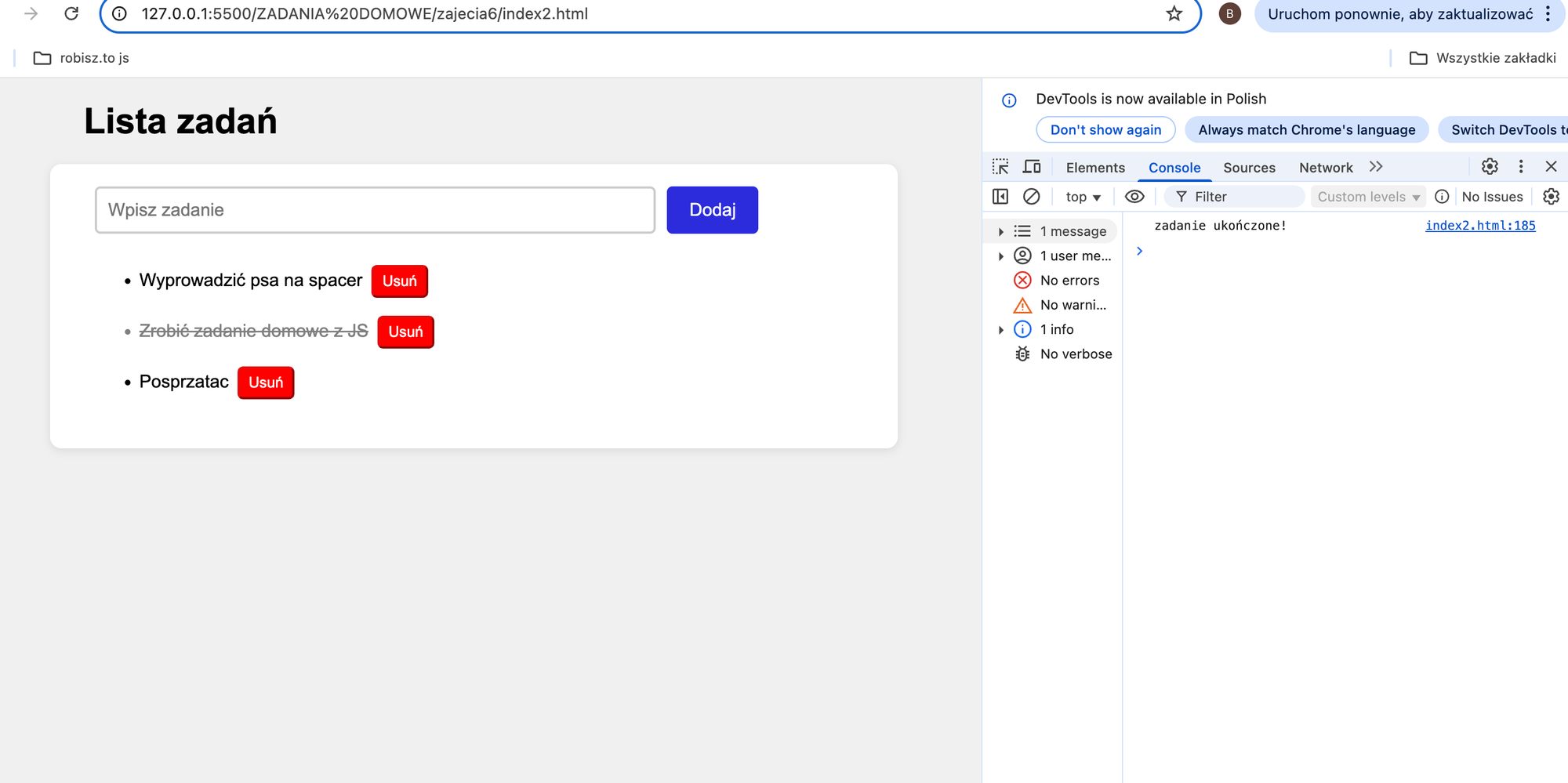Switch to the Elements tab
Image resolution: width=1568 pixels, height=783 pixels.
(x=1095, y=168)
